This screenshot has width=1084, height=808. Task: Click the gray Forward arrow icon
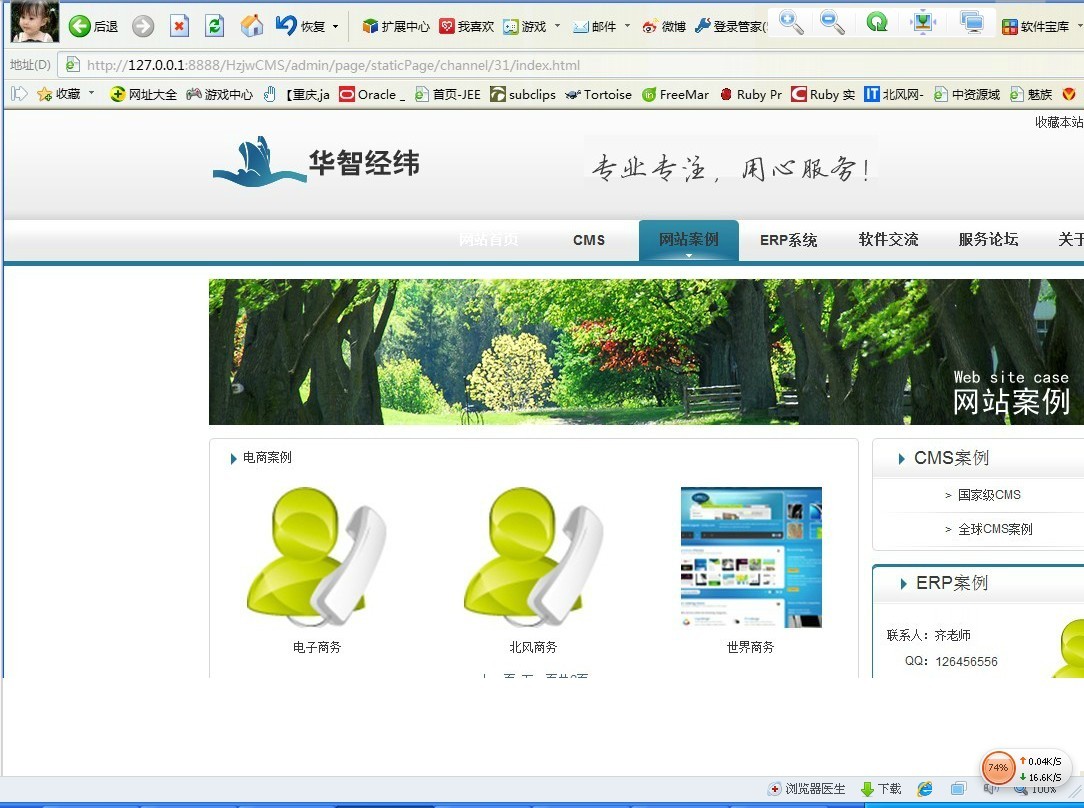(x=143, y=26)
